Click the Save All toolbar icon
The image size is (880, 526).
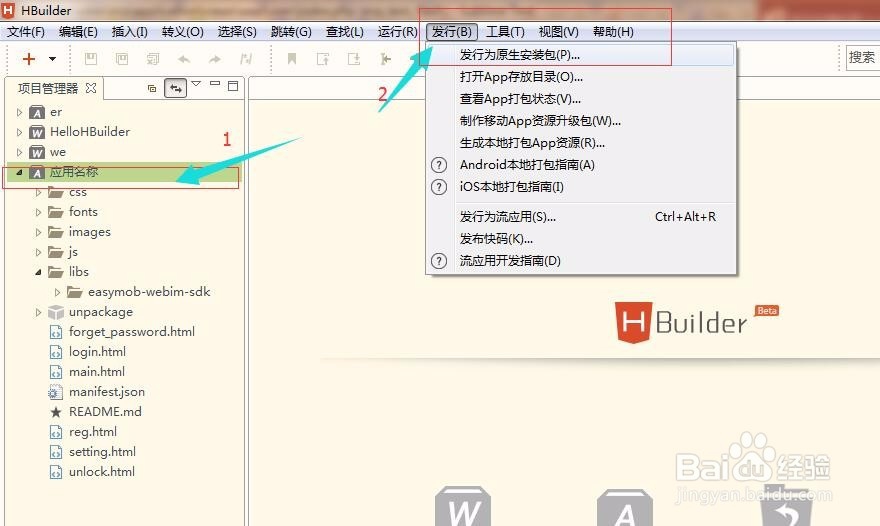click(x=153, y=58)
